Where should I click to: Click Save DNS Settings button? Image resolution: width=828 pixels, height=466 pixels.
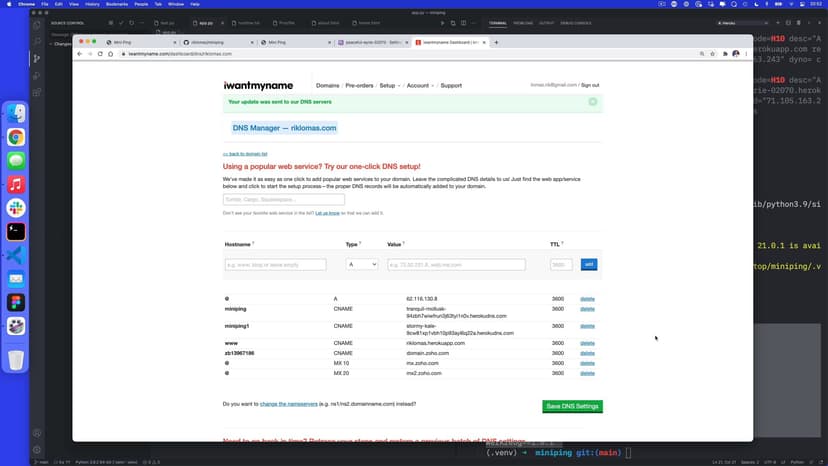[572, 406]
